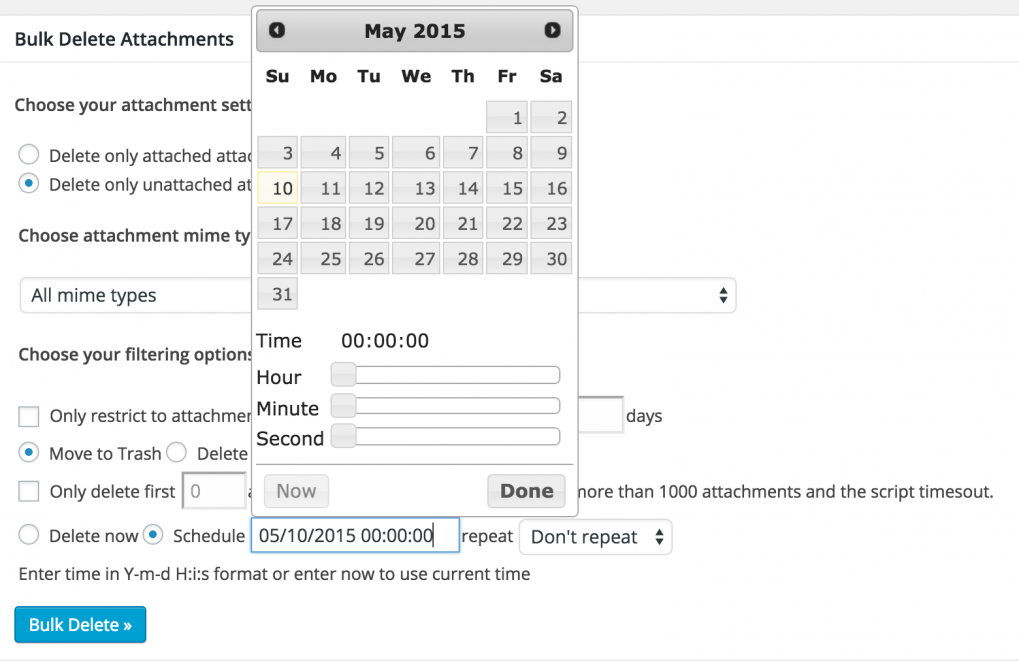Click the Bulk Delete button

(79, 624)
